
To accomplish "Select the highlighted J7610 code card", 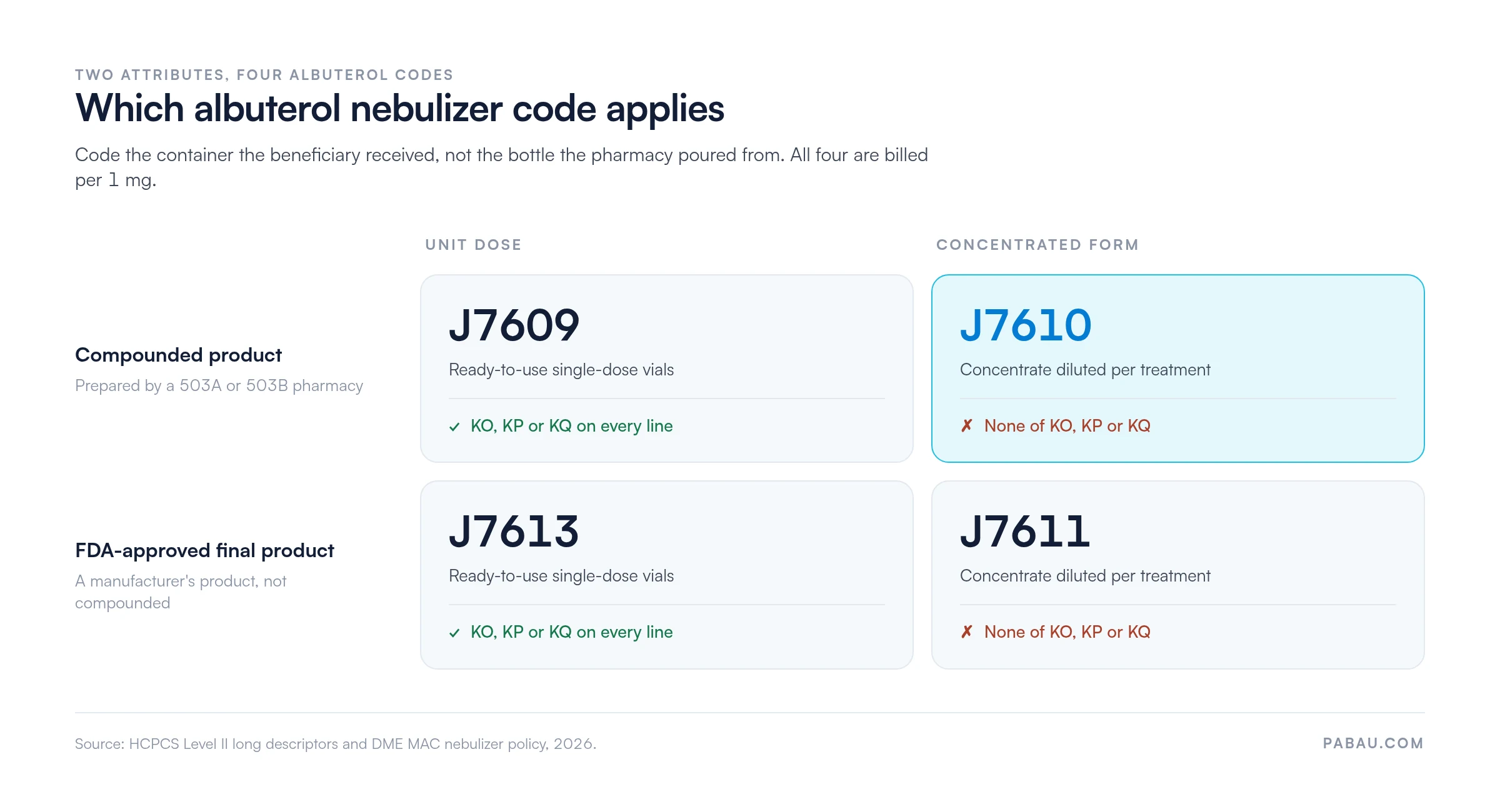I will point(1177,369).
